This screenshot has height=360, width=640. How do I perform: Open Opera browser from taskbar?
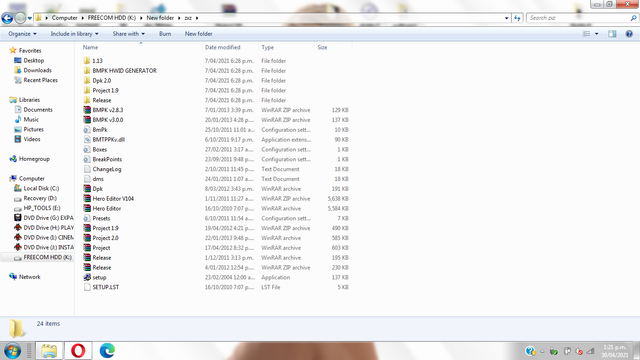[78, 351]
